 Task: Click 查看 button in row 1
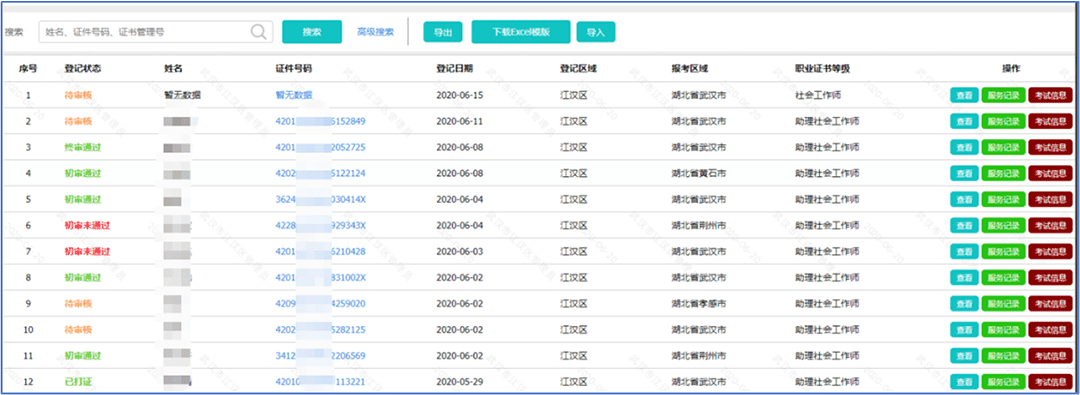[x=964, y=95]
